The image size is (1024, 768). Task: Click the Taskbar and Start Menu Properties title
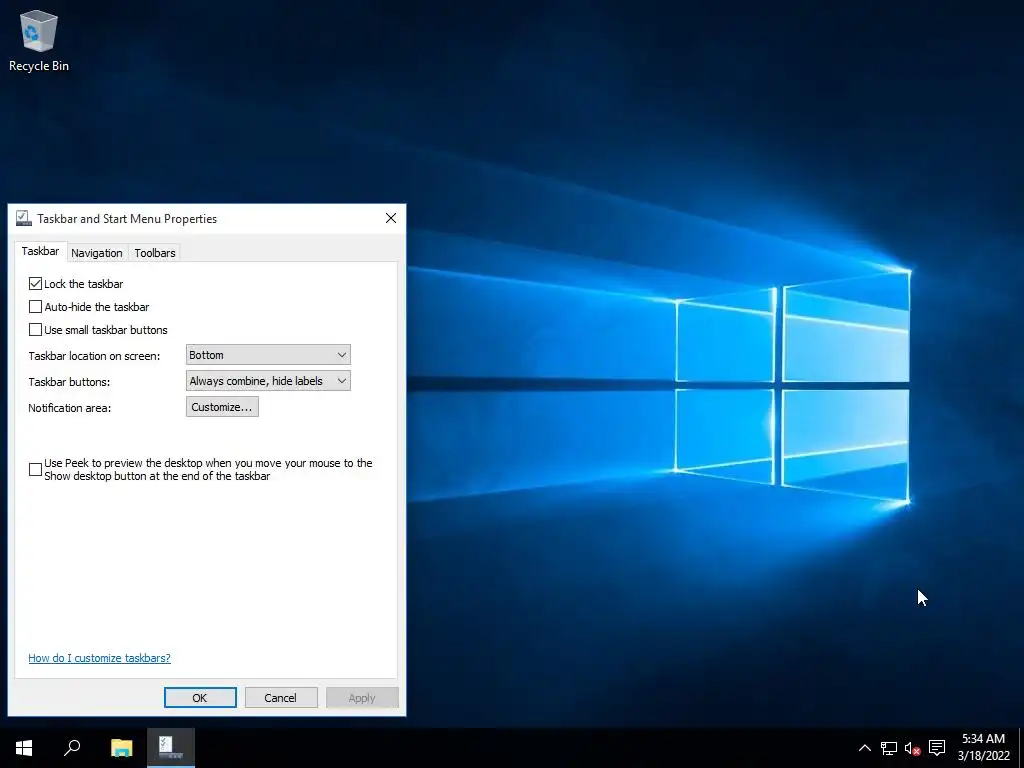[127, 219]
